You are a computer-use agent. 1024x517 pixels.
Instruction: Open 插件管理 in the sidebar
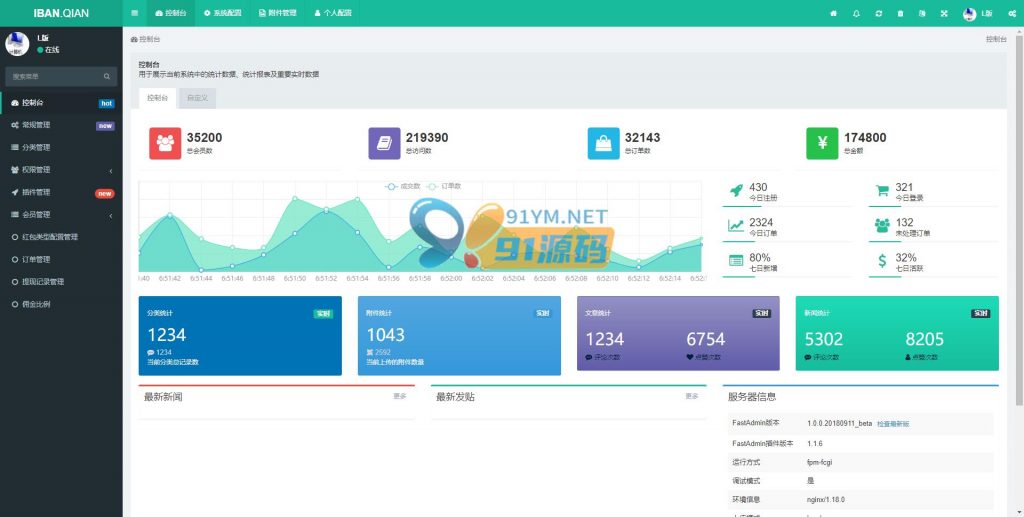click(x=61, y=193)
